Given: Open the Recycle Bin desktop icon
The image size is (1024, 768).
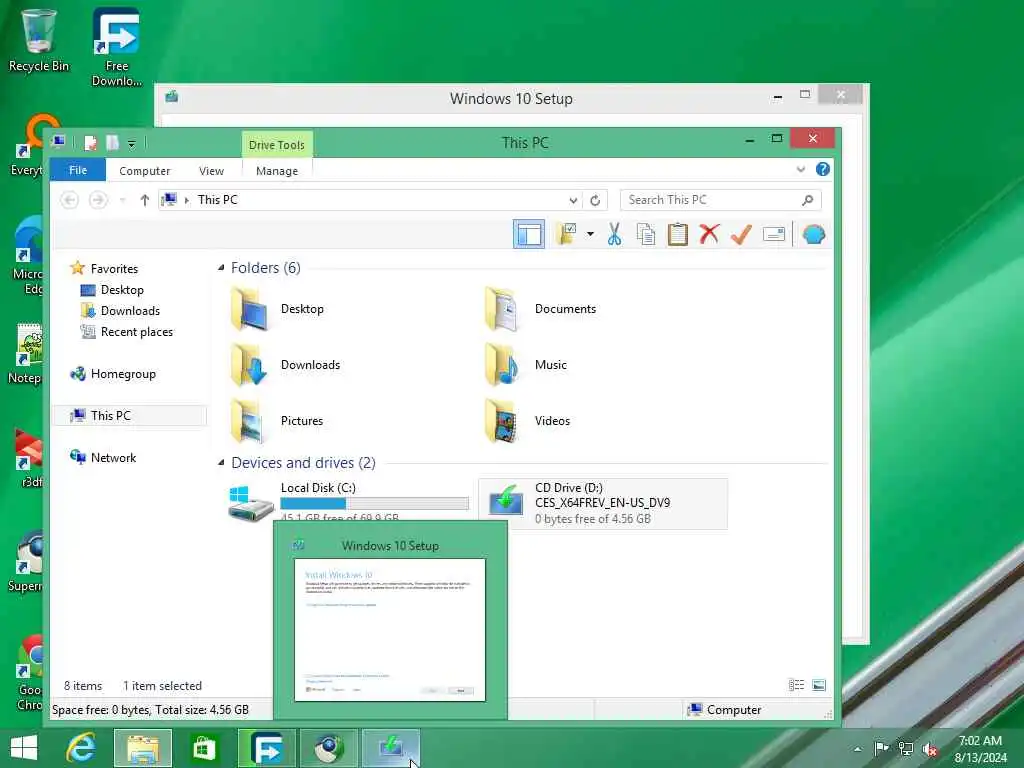Looking at the screenshot, I should click(39, 41).
